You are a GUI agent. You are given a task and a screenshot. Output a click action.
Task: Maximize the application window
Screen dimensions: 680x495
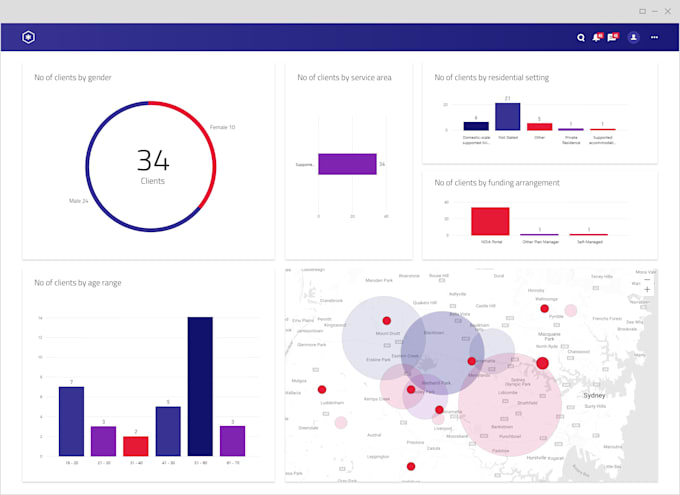point(642,11)
